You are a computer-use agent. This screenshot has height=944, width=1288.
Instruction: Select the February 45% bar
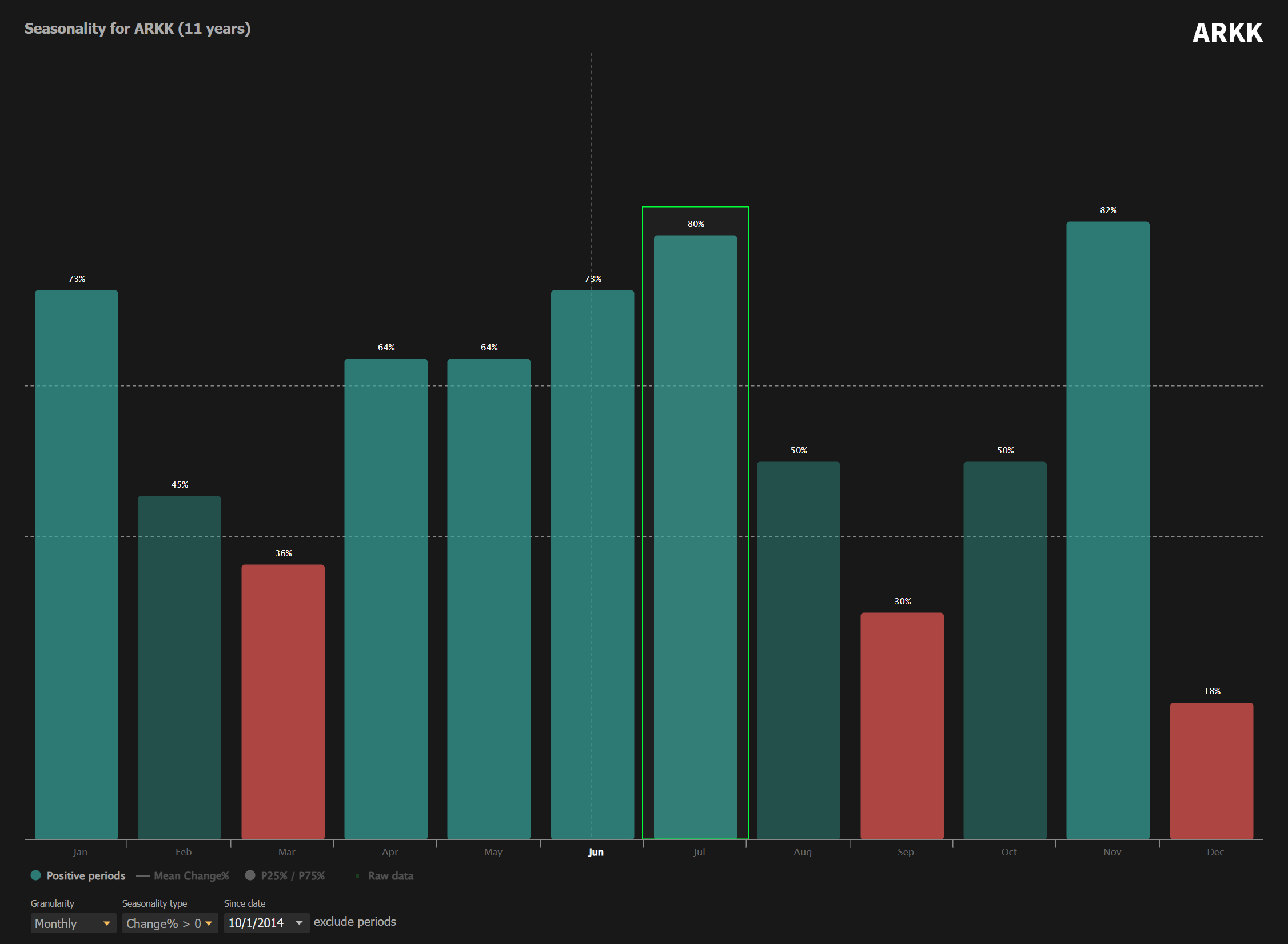[x=180, y=667]
